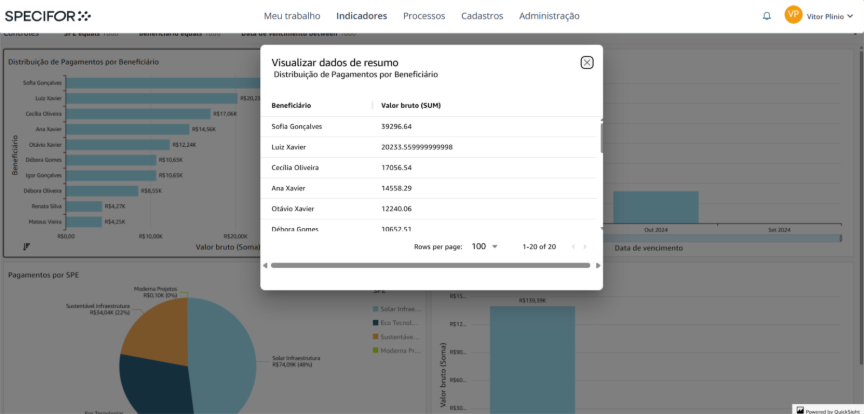
Task: Click the sort icon below the beneficiary chart
Action: tap(26, 246)
